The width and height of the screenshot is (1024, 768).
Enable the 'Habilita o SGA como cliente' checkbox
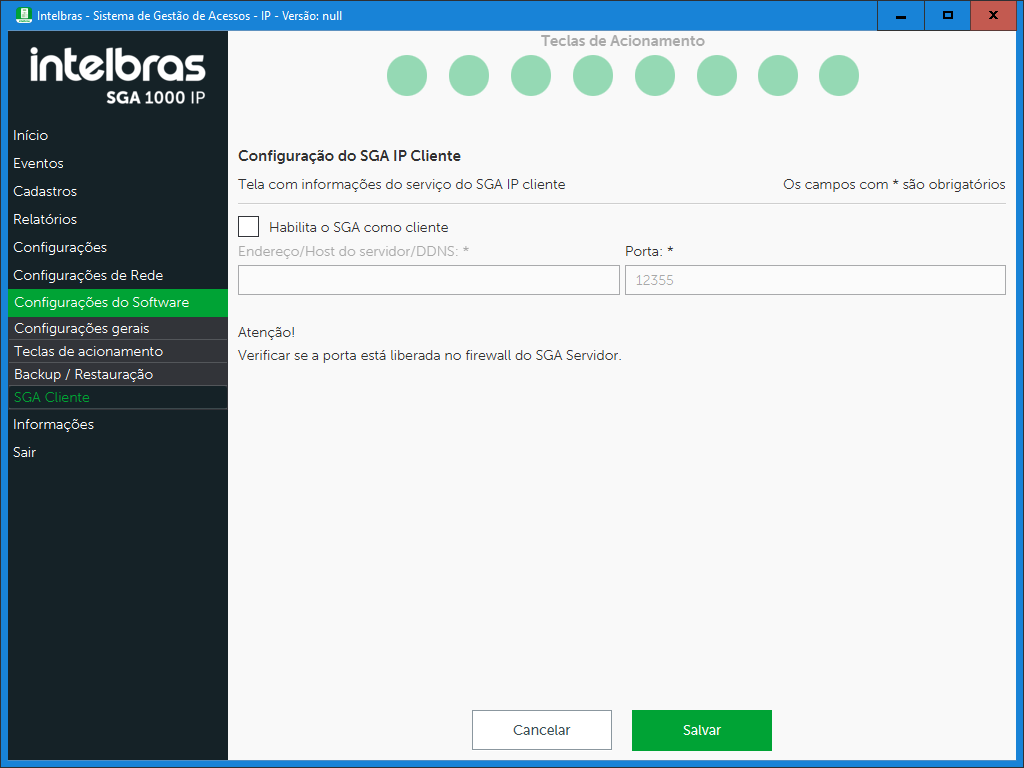pos(249,227)
